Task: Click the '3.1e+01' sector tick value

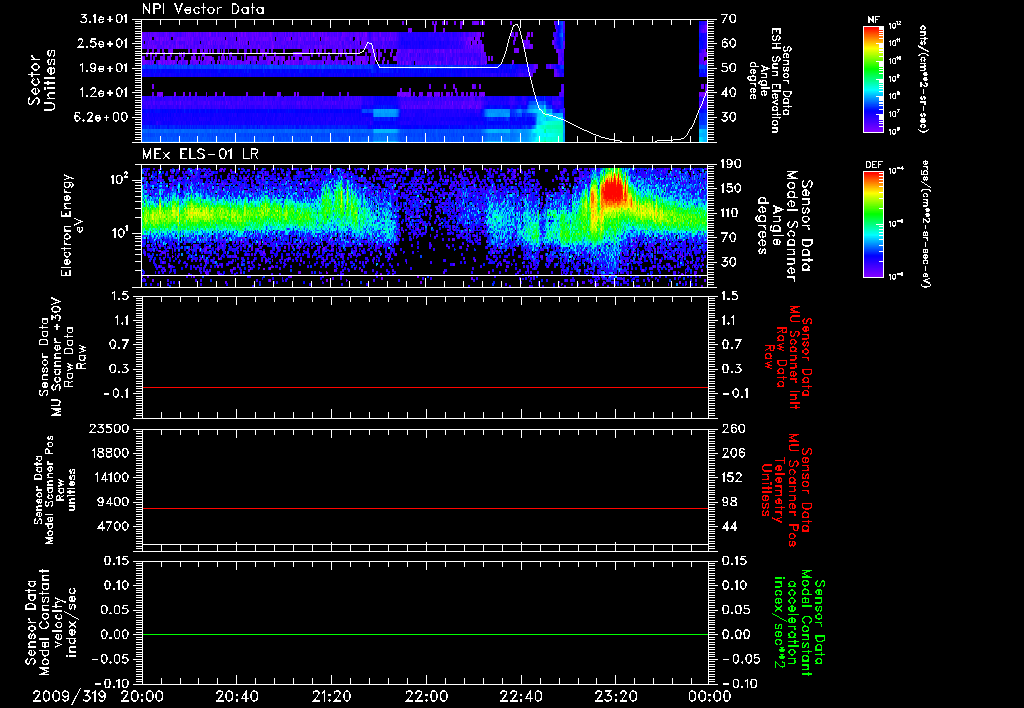Action: pos(104,19)
